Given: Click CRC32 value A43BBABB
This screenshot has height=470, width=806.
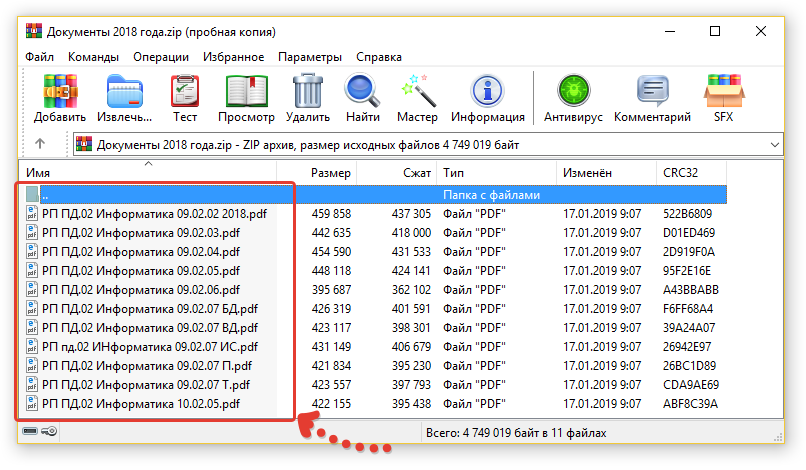Looking at the screenshot, I should tap(691, 290).
